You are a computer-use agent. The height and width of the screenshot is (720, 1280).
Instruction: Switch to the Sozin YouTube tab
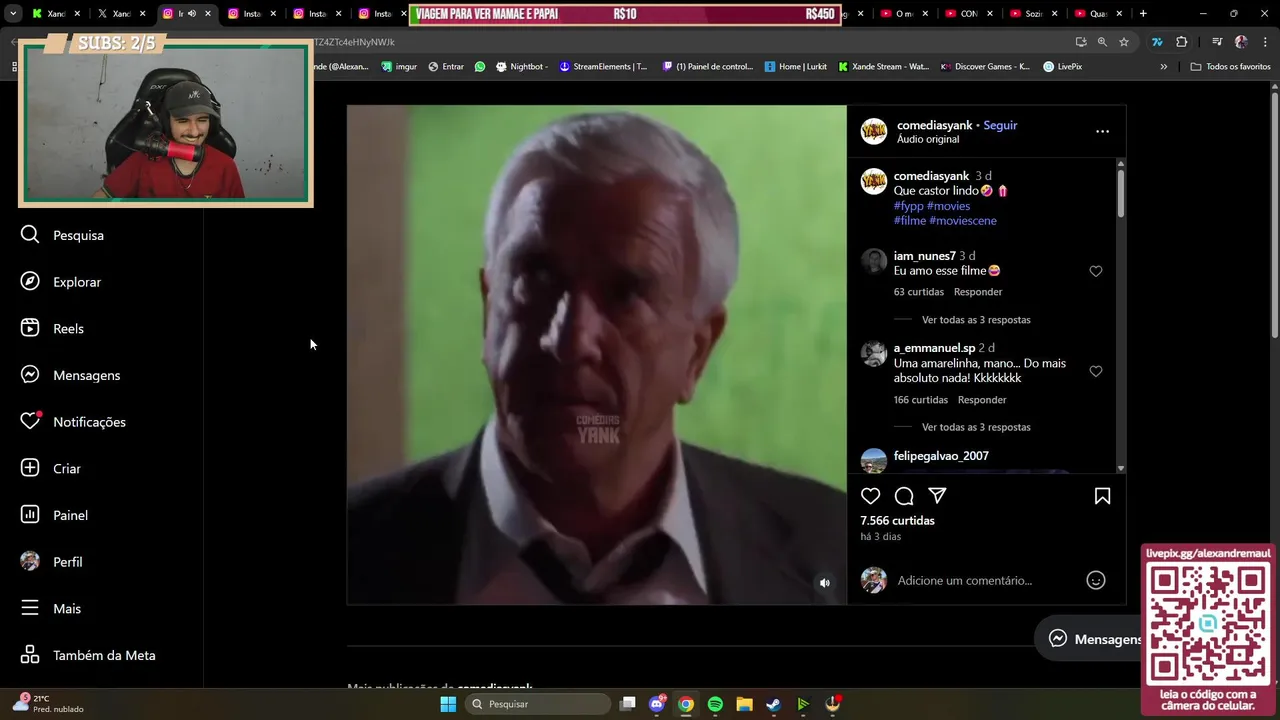click(x=1031, y=14)
